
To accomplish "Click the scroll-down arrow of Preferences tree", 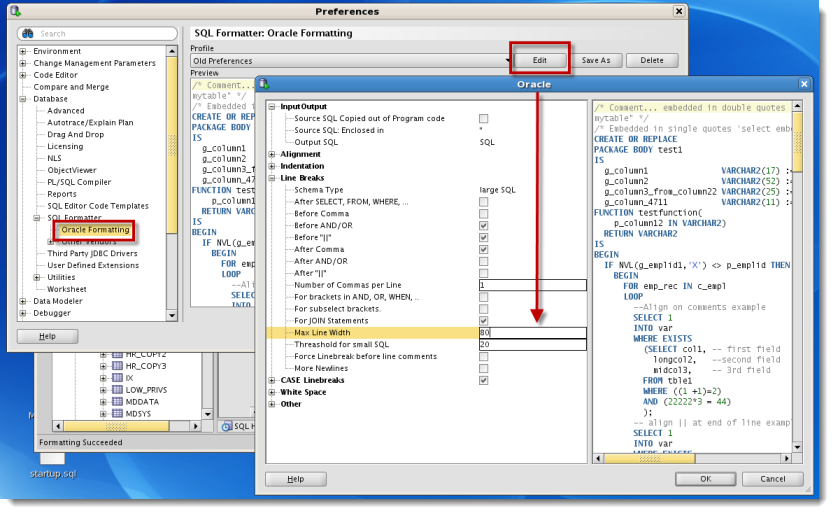I will tap(172, 316).
